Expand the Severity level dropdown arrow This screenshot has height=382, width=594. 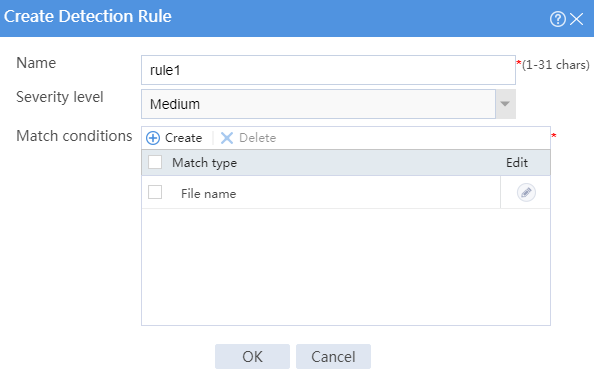coord(505,104)
